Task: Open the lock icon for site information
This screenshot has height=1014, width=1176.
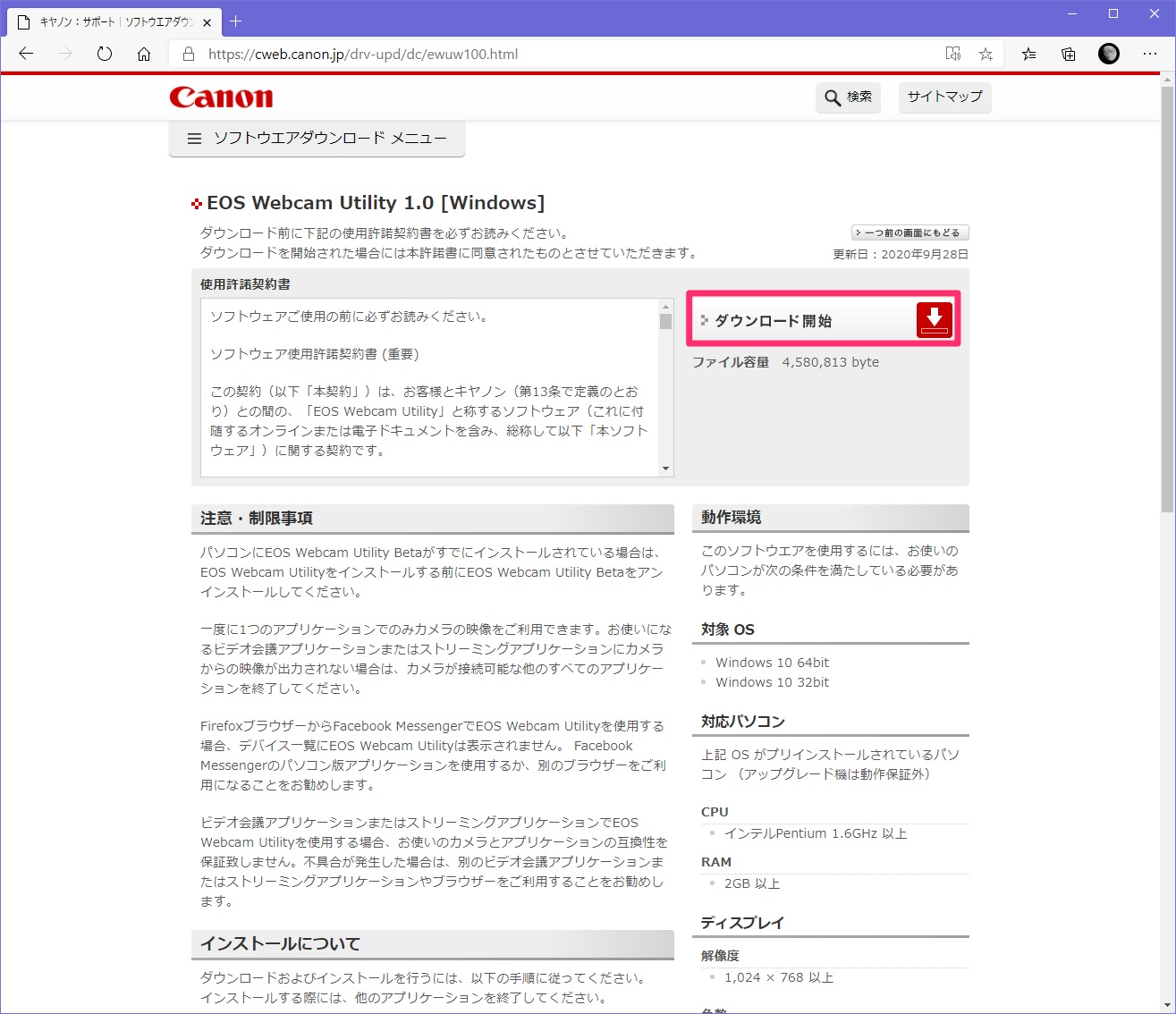Action: point(189,54)
